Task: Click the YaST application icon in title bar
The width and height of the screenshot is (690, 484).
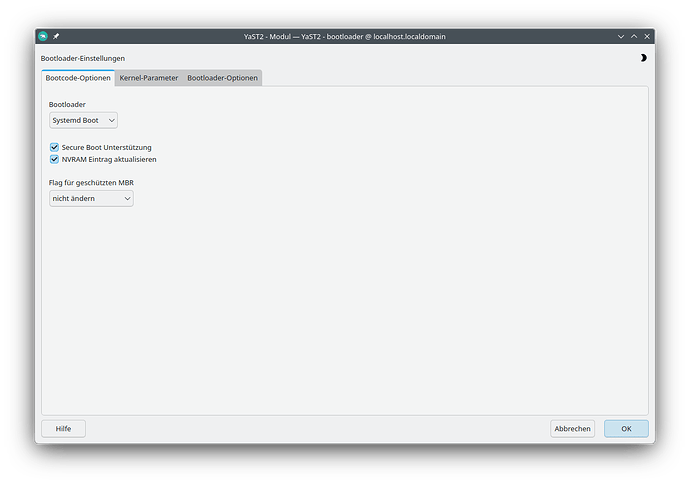Action: tap(43, 37)
